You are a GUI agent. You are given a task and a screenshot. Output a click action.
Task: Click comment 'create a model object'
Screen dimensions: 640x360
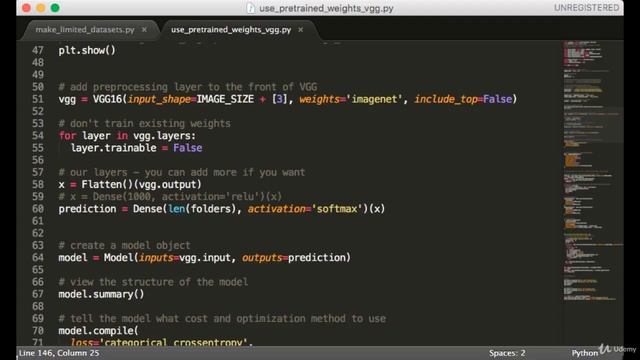(x=124, y=245)
